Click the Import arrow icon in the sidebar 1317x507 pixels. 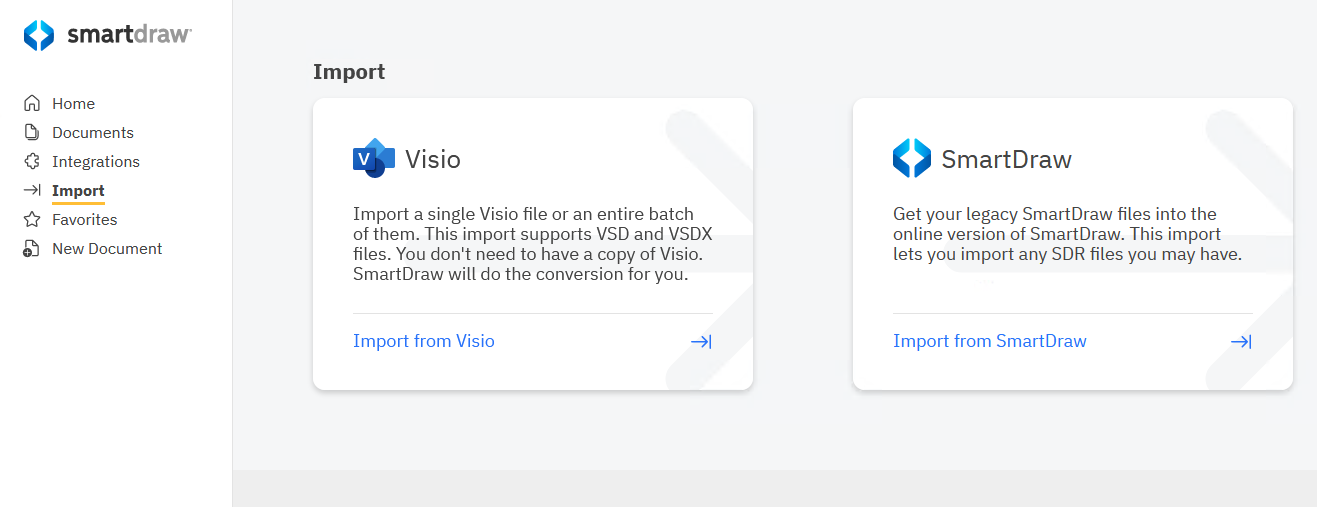pos(32,191)
